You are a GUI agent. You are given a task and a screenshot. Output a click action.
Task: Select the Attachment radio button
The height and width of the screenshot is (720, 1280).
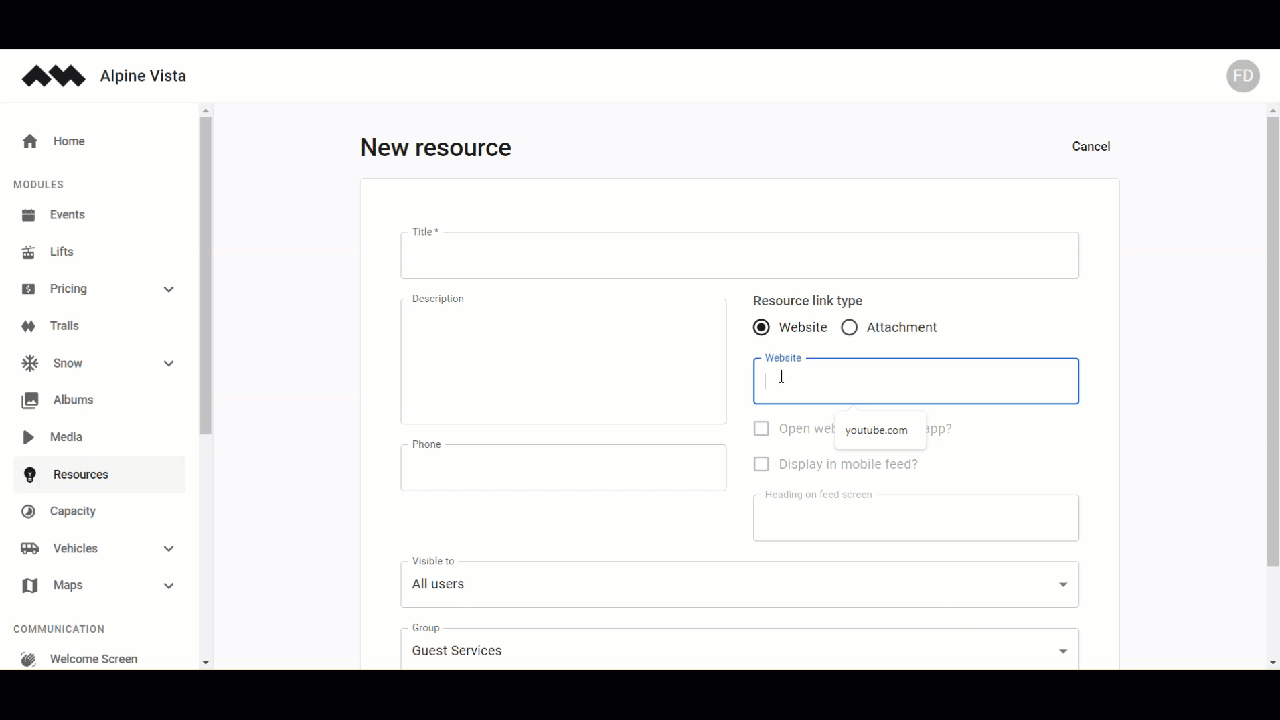tap(849, 327)
